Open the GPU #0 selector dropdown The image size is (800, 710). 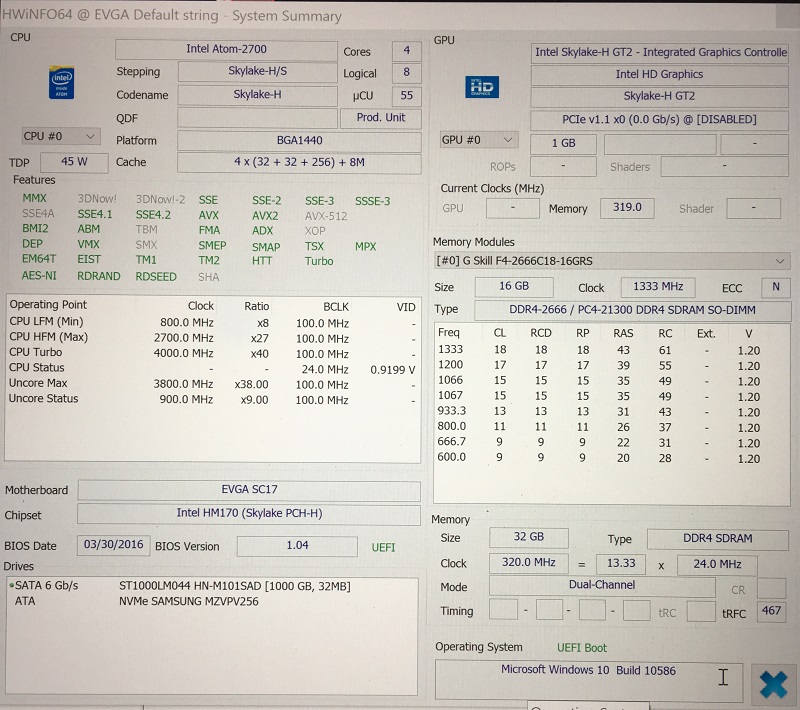click(478, 140)
